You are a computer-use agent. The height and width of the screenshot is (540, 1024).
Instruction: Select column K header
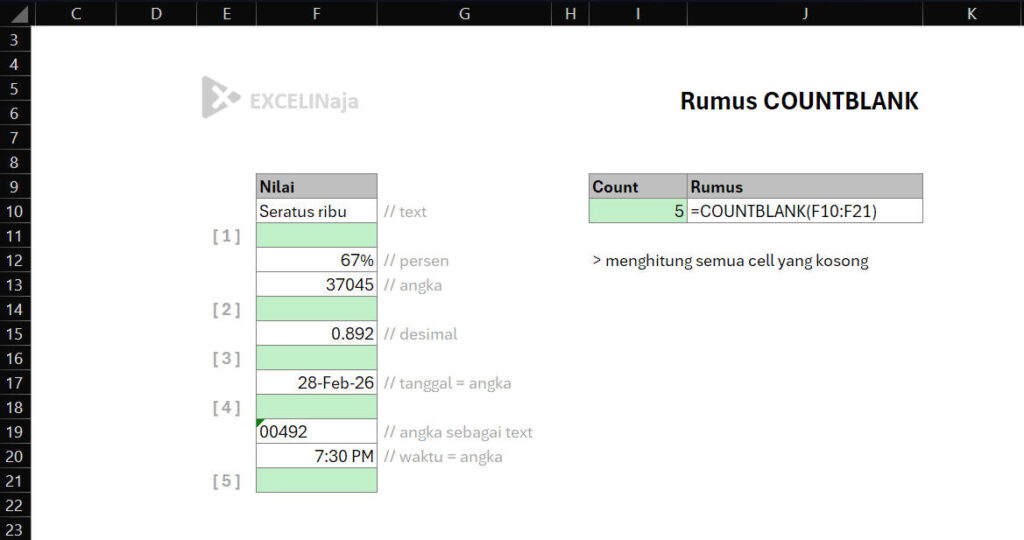[972, 13]
